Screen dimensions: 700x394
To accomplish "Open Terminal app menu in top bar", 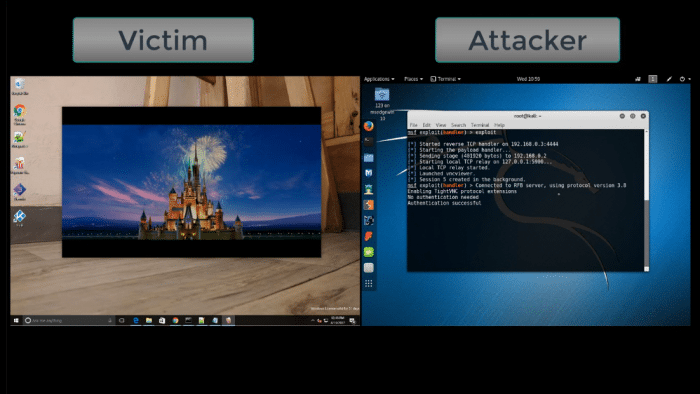I will [446, 79].
